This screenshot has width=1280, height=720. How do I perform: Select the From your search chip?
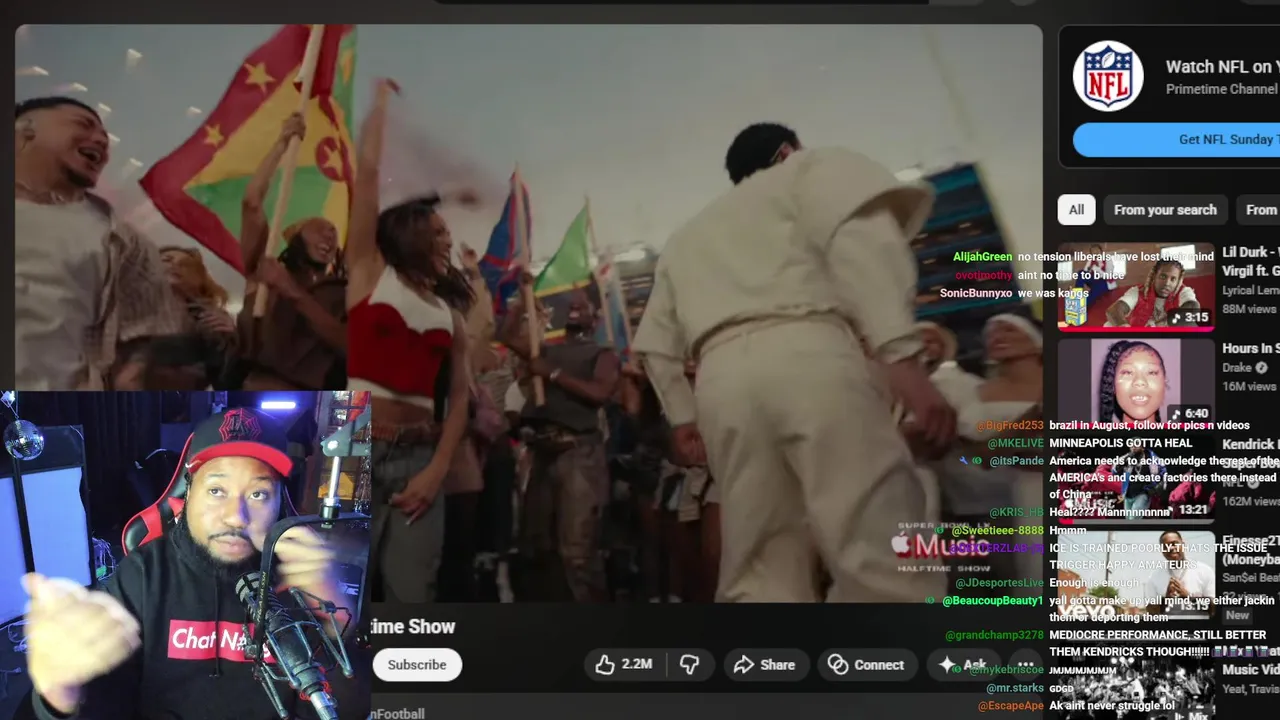coord(1165,210)
